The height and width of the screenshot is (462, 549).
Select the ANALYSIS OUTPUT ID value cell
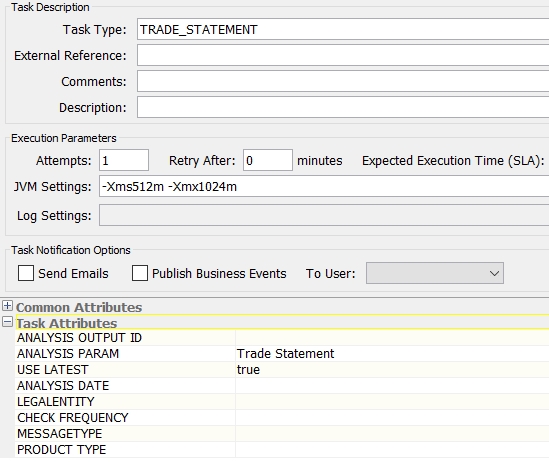392,338
